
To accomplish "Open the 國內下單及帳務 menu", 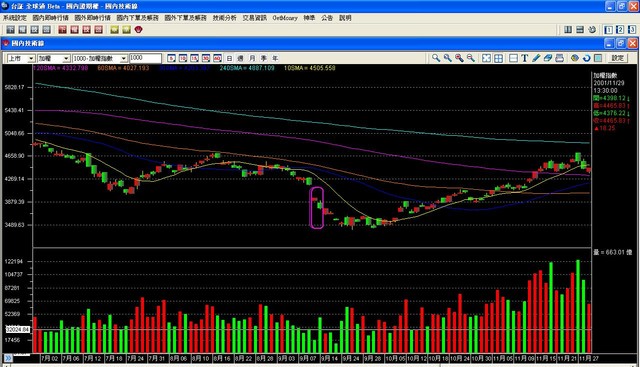I will tap(137, 18).
